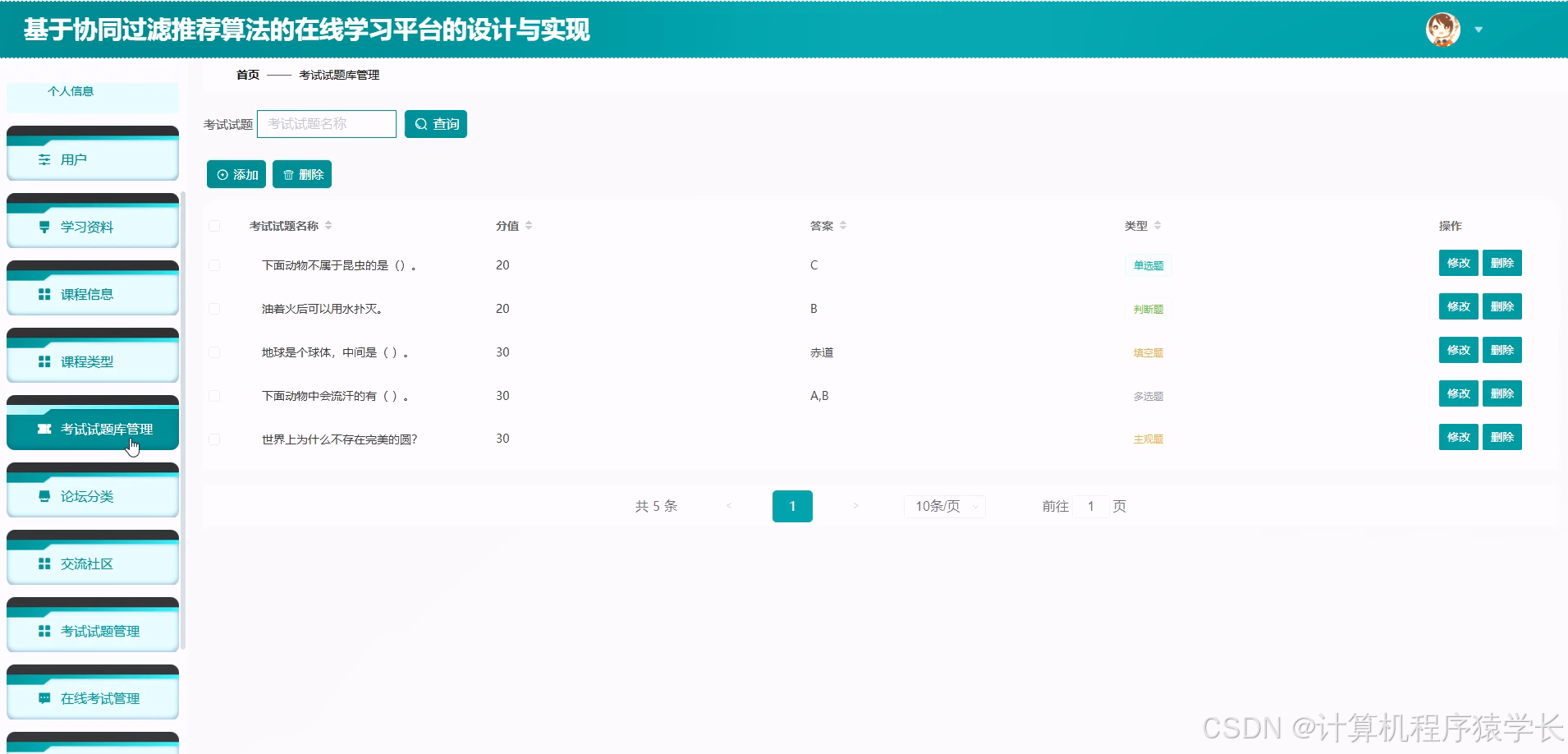Select the 论坛分类 chat icon
The width and height of the screenshot is (1568, 754).
click(44, 496)
